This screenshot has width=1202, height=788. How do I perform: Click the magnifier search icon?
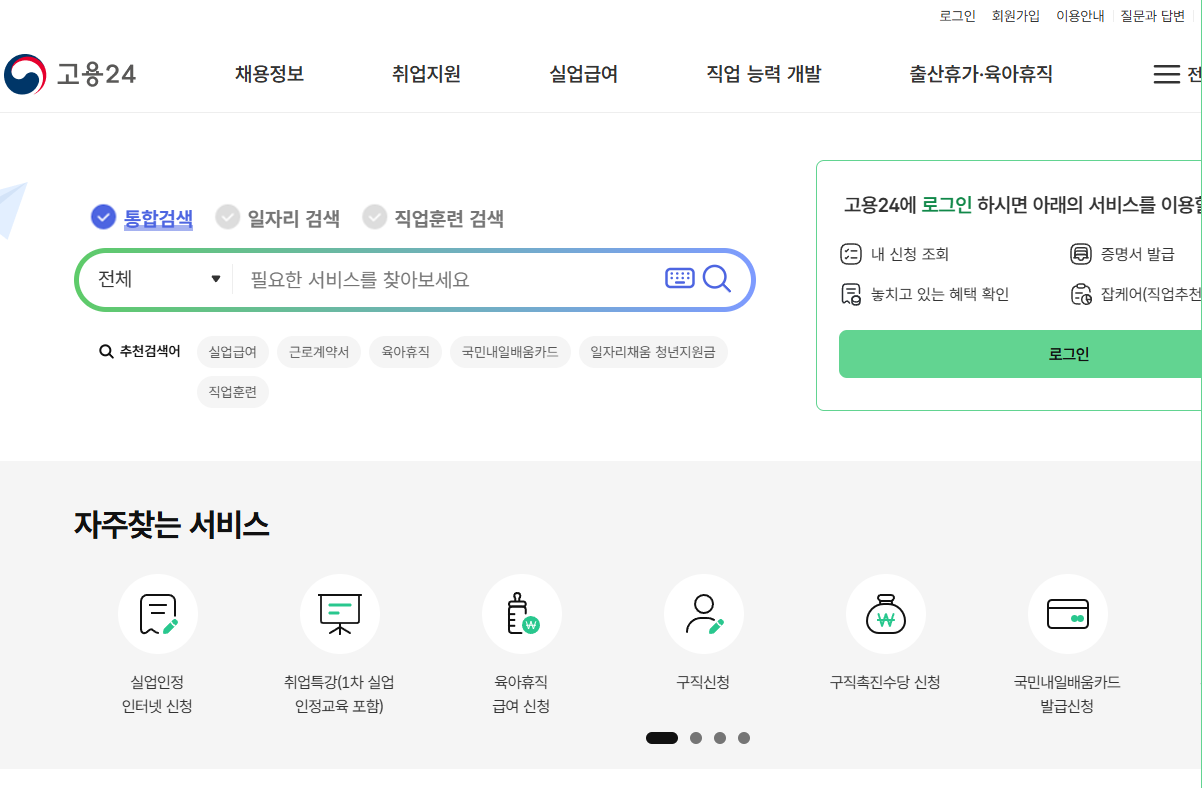717,278
